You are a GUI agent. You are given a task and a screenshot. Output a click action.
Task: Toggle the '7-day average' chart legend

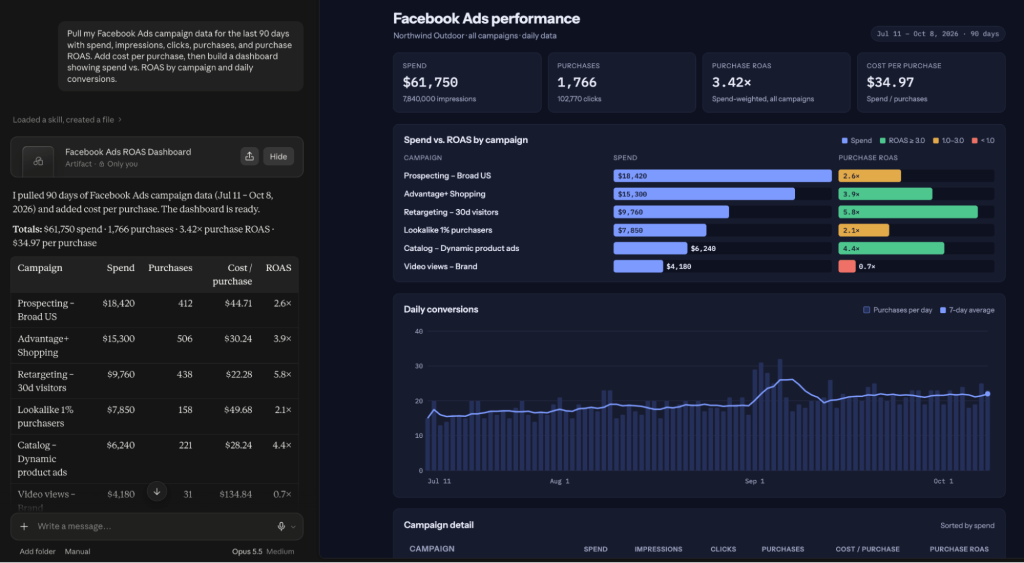(967, 310)
